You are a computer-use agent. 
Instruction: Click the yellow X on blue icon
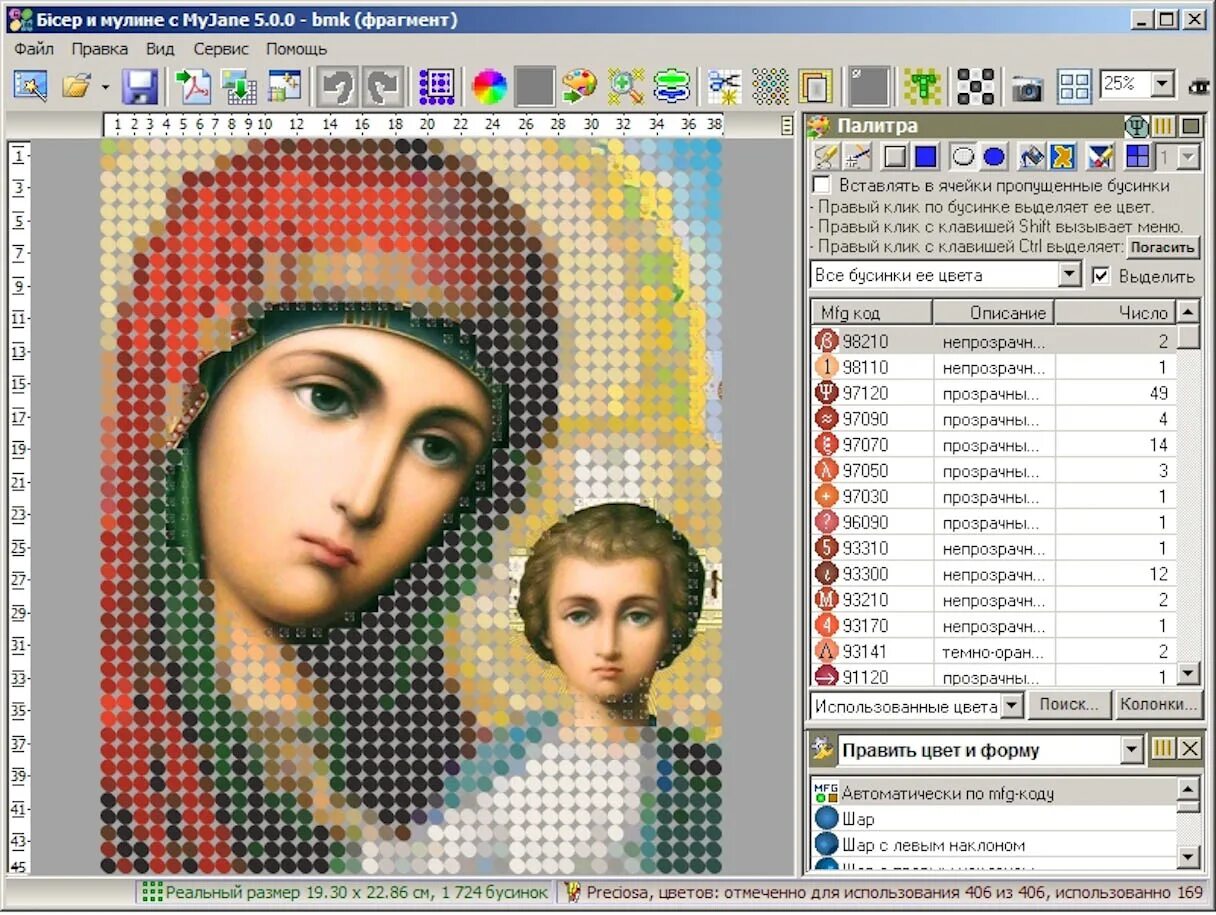point(1062,156)
